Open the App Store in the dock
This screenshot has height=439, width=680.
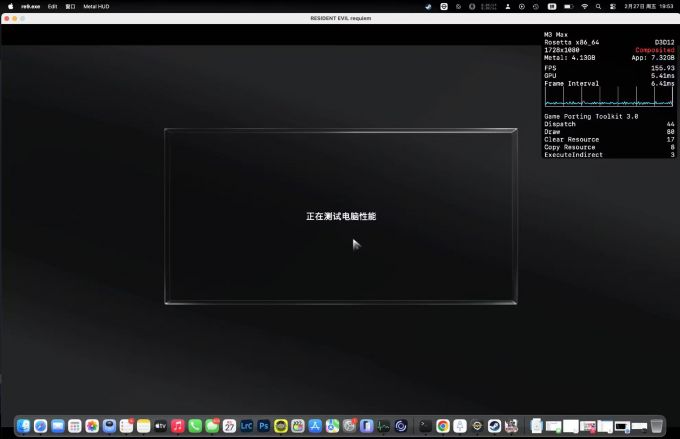[315, 426]
